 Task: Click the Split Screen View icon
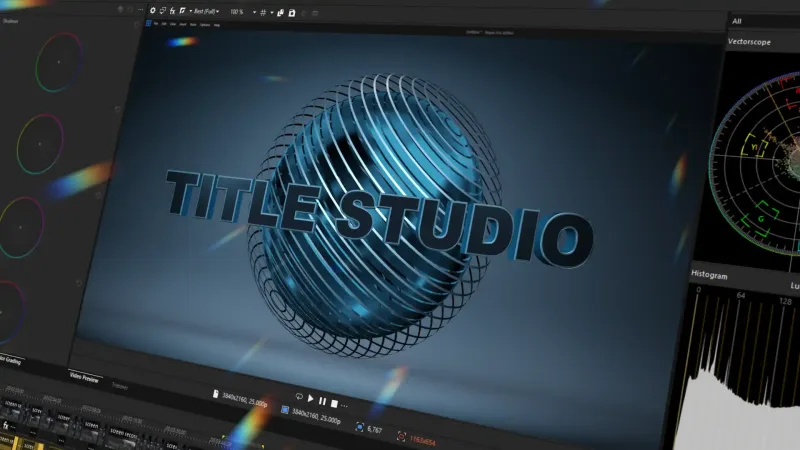point(183,11)
